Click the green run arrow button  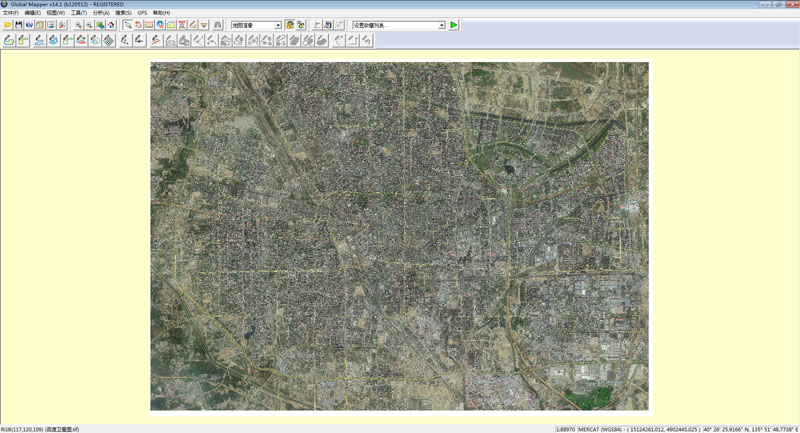(454, 25)
